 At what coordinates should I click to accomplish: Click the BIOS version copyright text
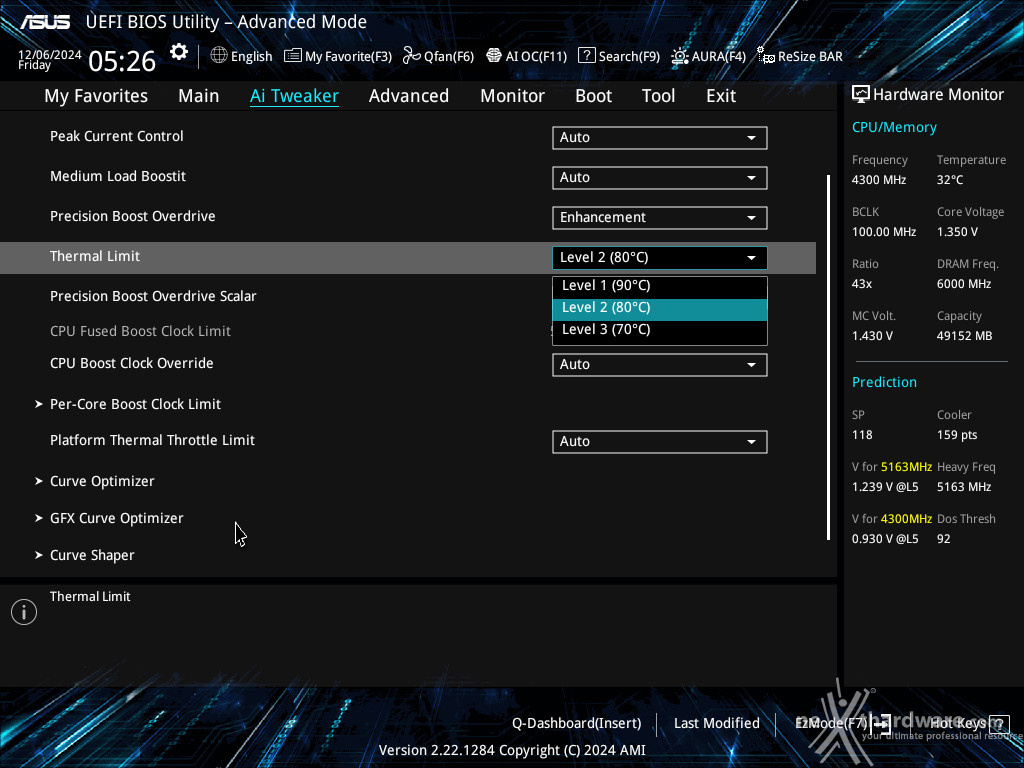coord(512,750)
